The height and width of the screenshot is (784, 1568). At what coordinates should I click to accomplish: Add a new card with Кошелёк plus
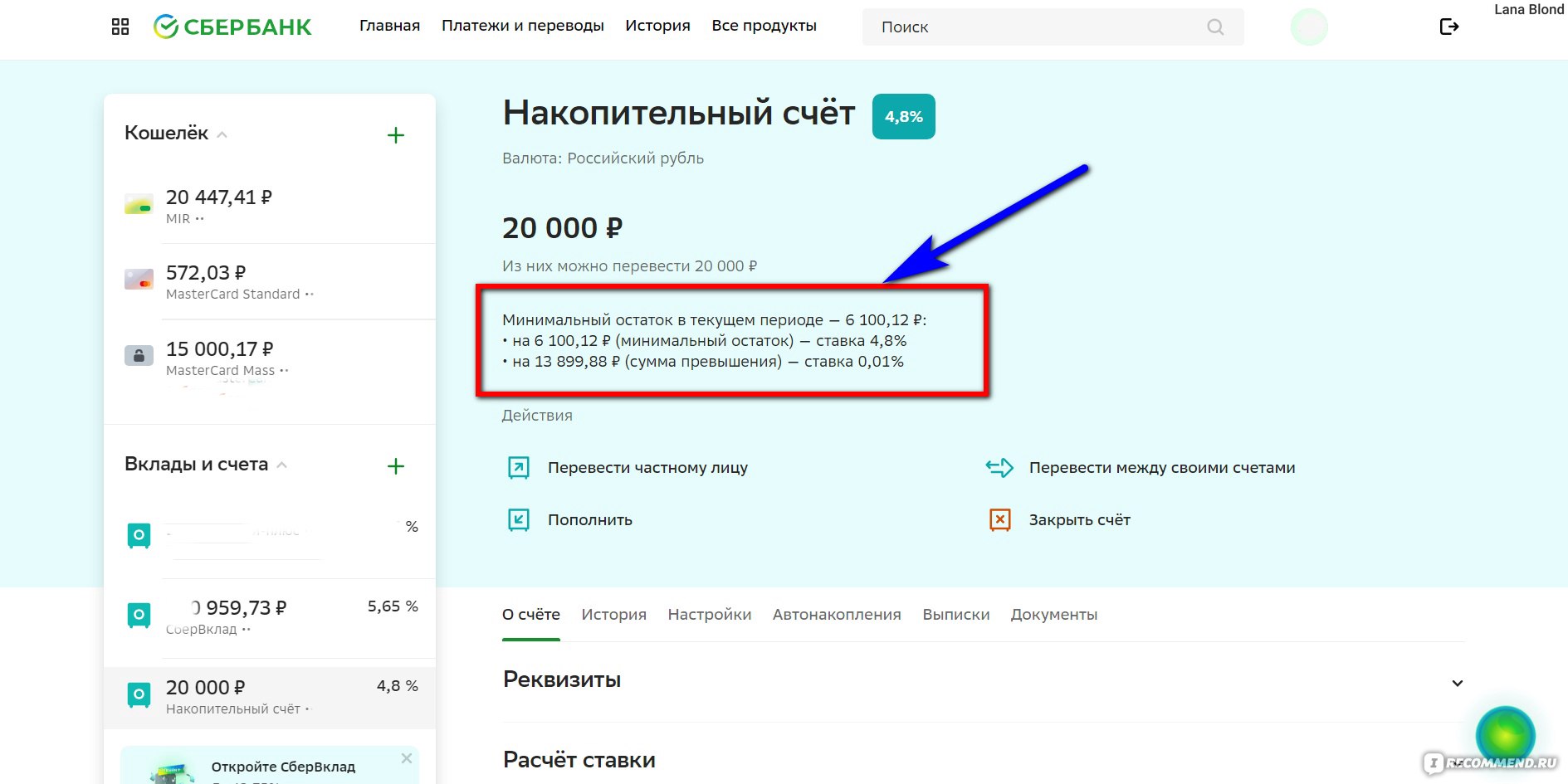tap(396, 135)
